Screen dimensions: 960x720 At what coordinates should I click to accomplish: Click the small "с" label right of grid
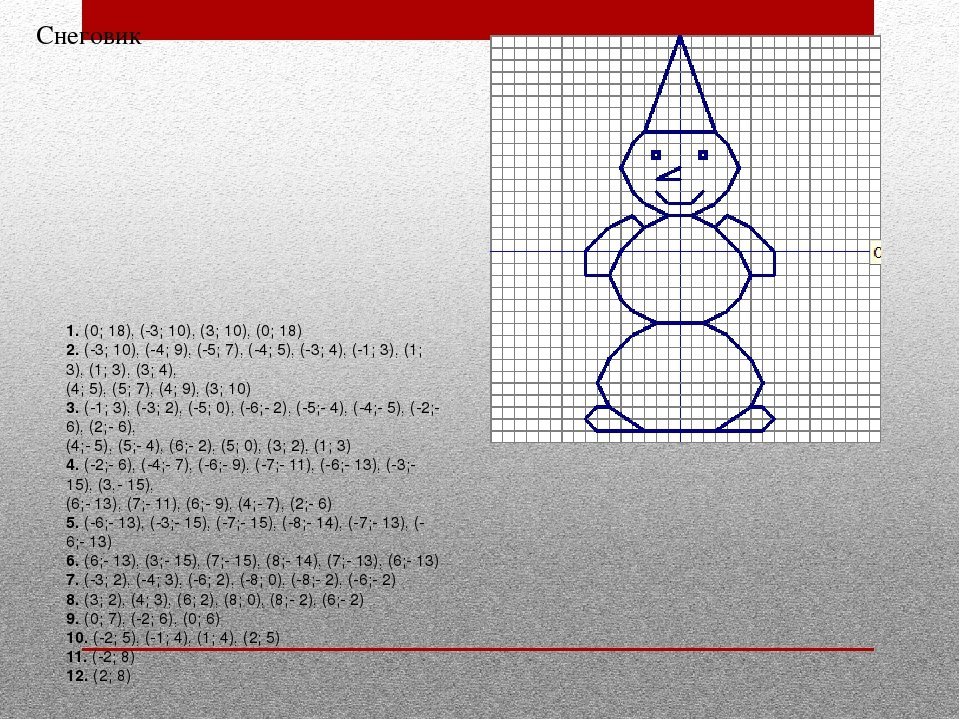(877, 252)
